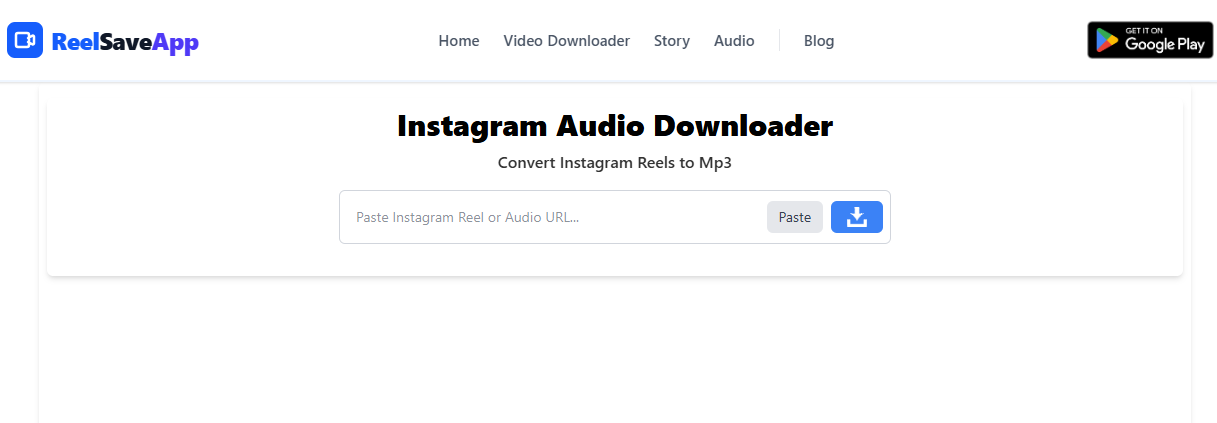
Task: Click the Paste button
Action: (795, 217)
